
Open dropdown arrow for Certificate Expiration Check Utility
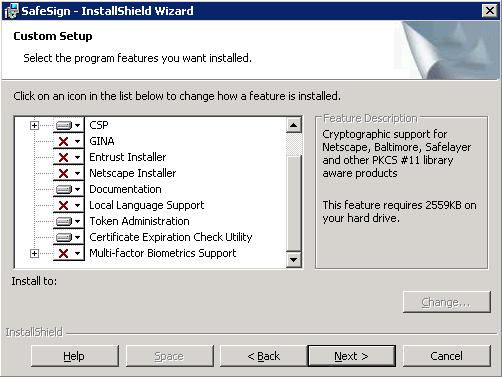click(77, 238)
